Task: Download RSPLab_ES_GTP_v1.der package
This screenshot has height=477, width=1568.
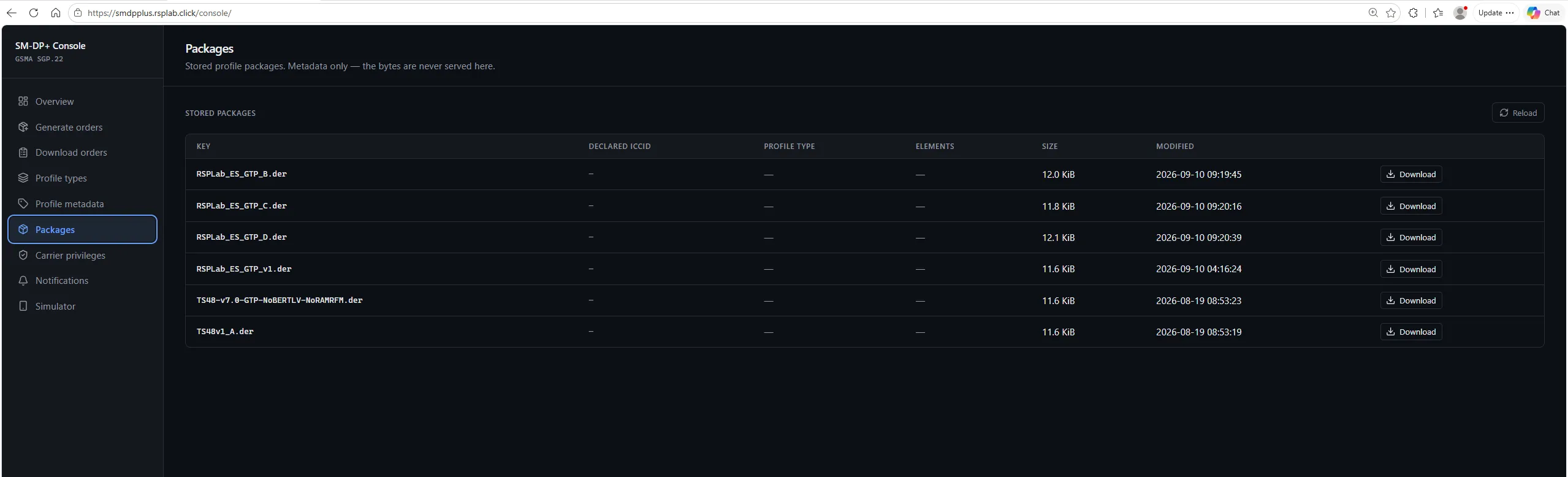Action: click(1411, 269)
